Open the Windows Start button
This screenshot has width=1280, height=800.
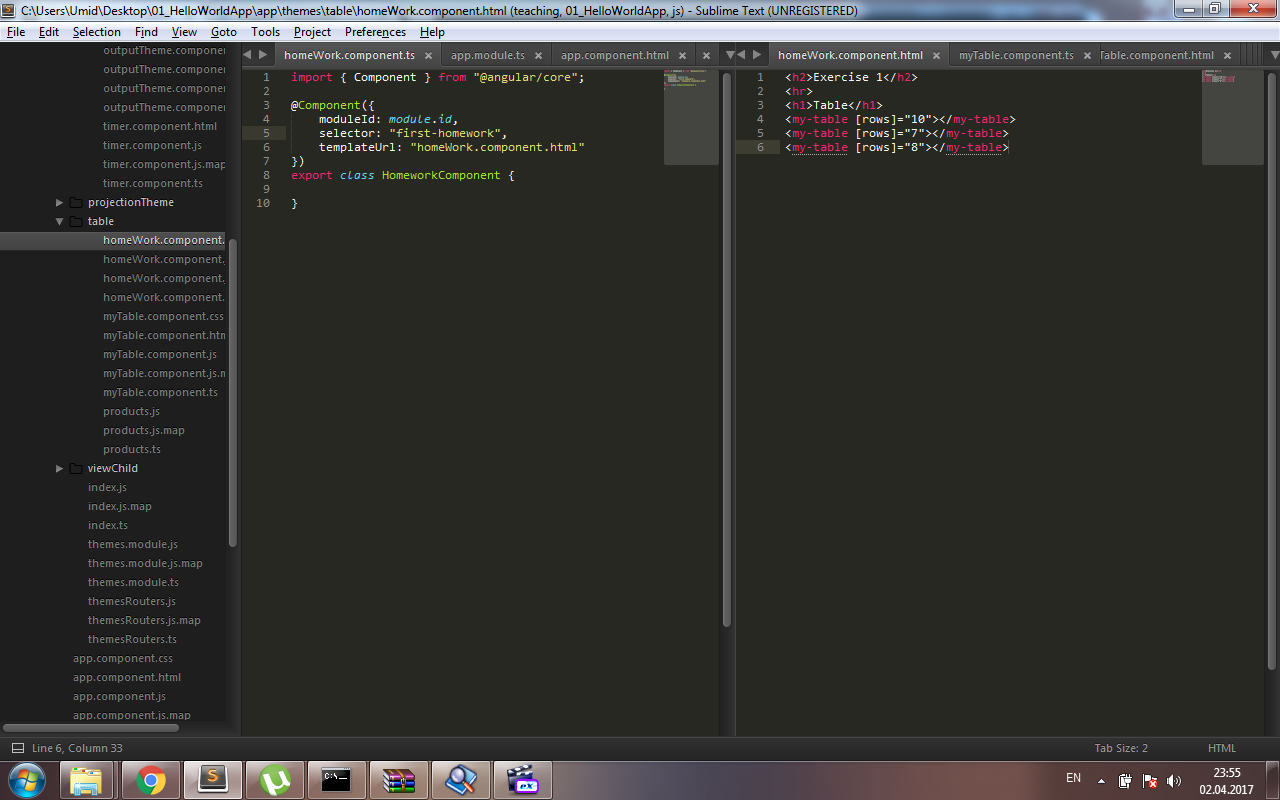26,780
